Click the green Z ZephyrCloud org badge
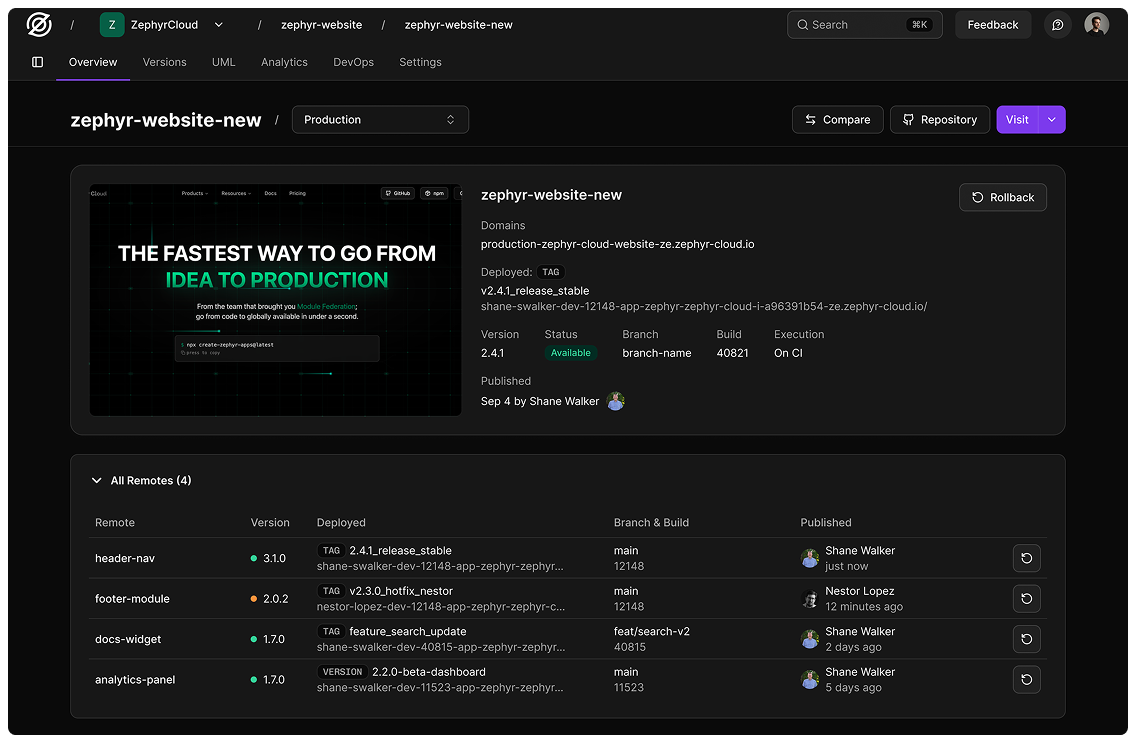Screen dimensions: 1136x744 tap(112, 25)
